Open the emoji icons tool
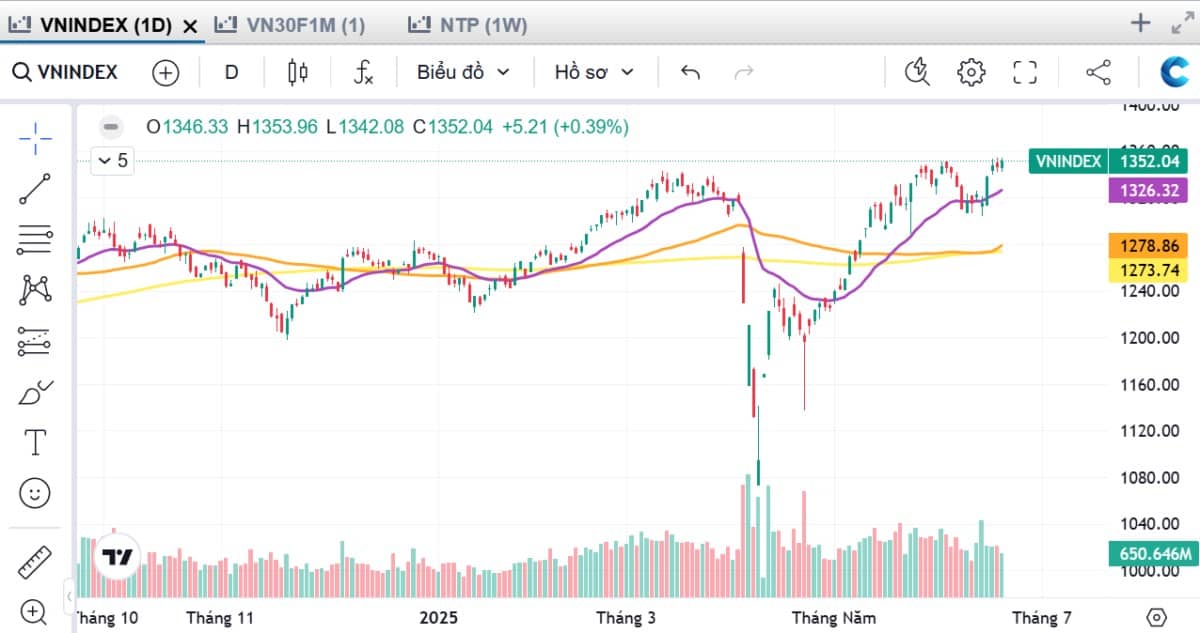Screen dimensions: 1200x633 coord(35,492)
